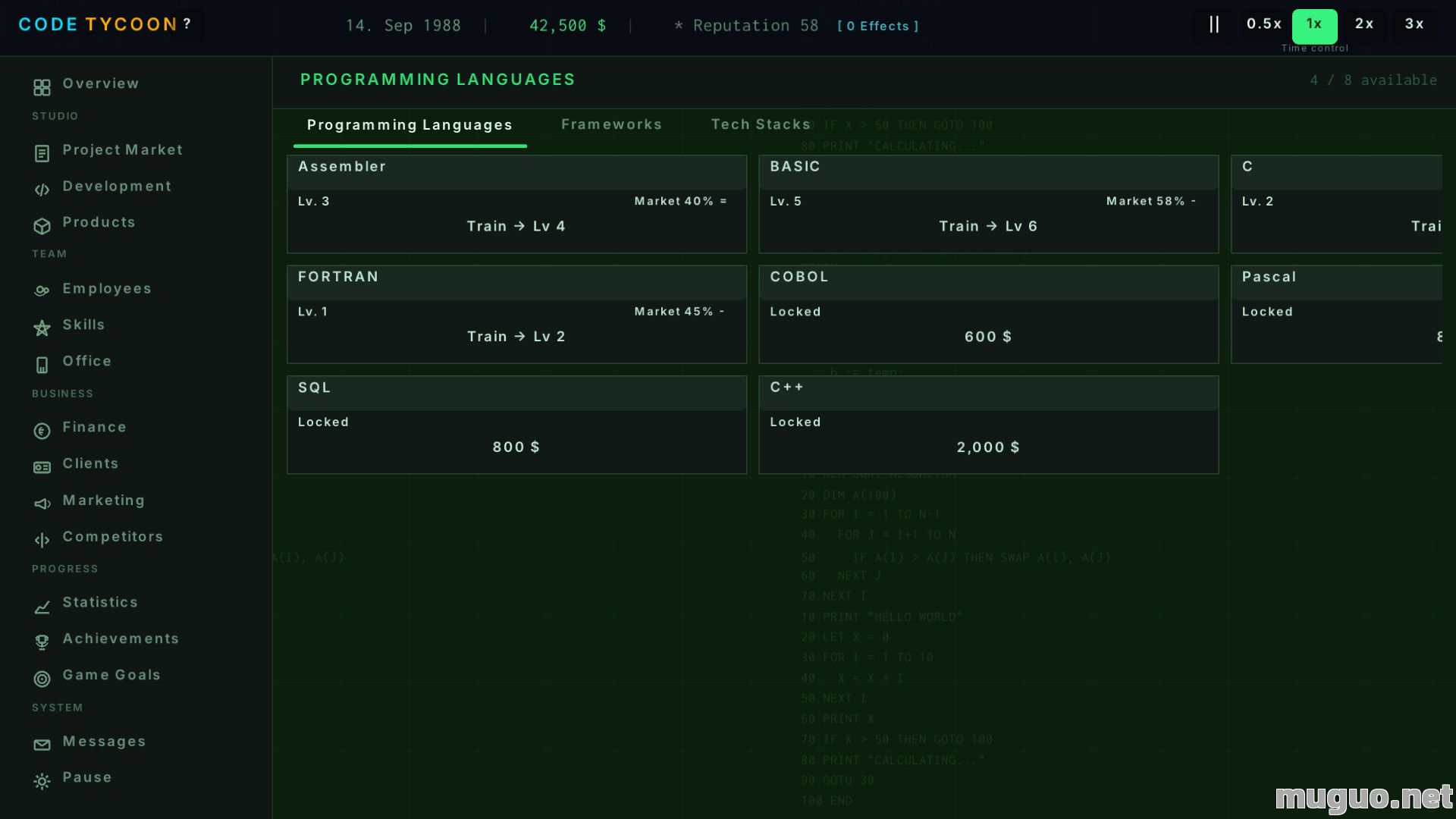The image size is (1456, 819).
Task: Click the Overview grid icon
Action: tap(42, 88)
